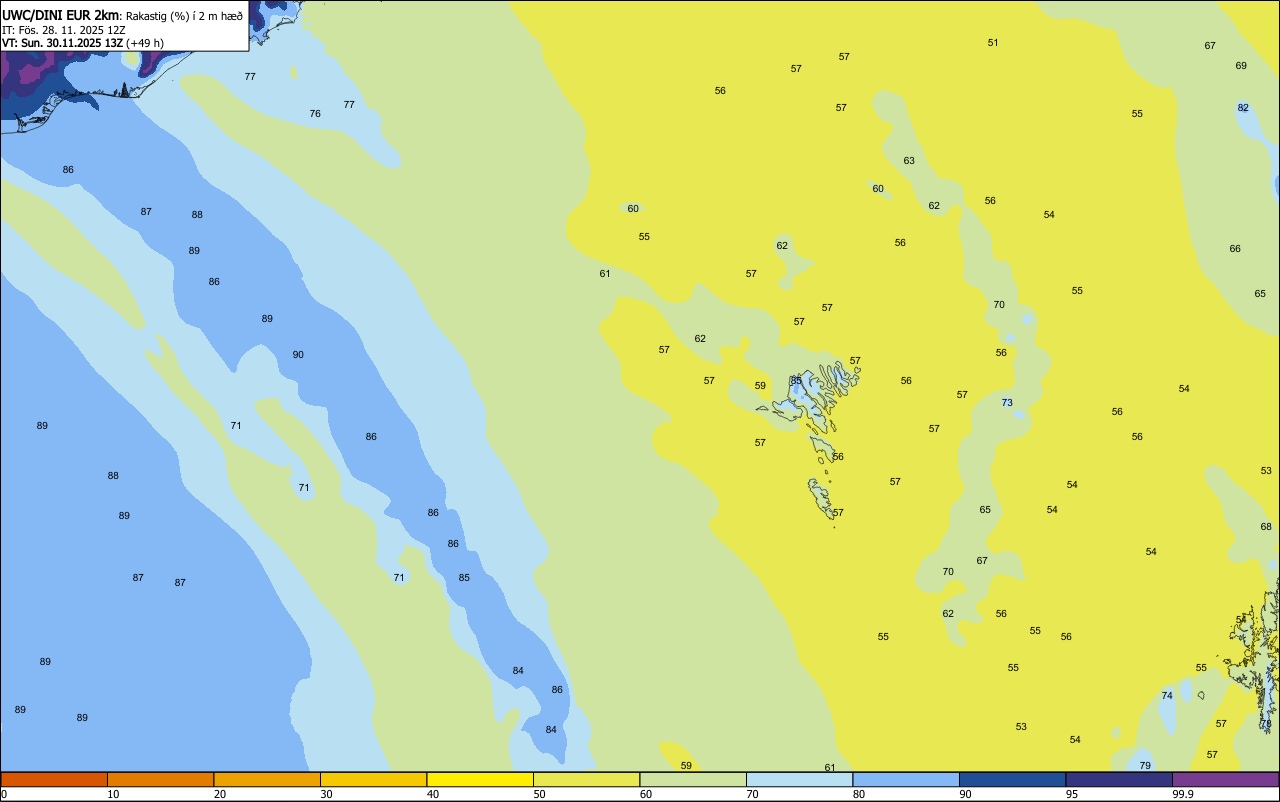Click the humidity value 66 on the map

[x=1235, y=249]
